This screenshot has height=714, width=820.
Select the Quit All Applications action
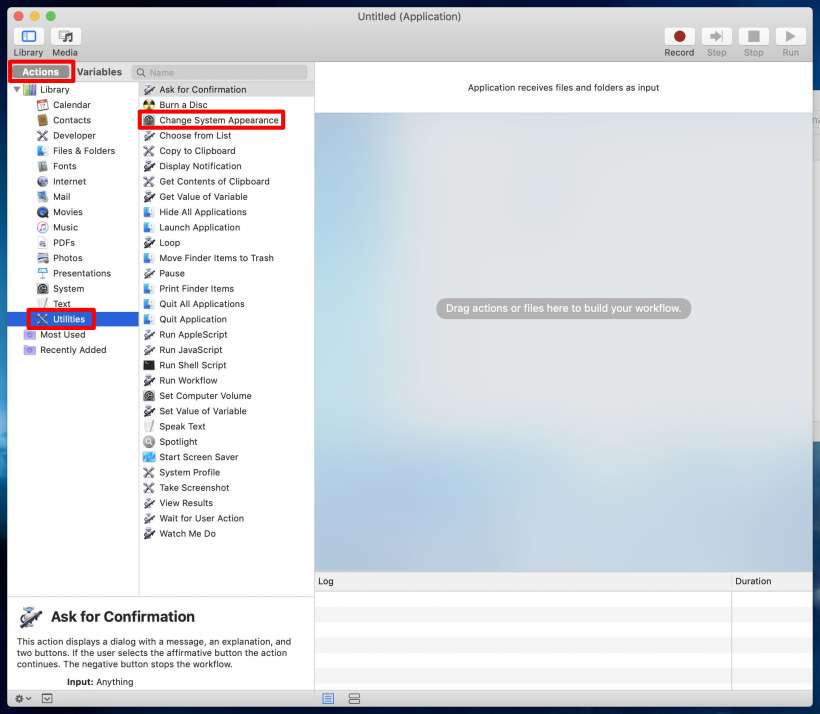(x=201, y=304)
